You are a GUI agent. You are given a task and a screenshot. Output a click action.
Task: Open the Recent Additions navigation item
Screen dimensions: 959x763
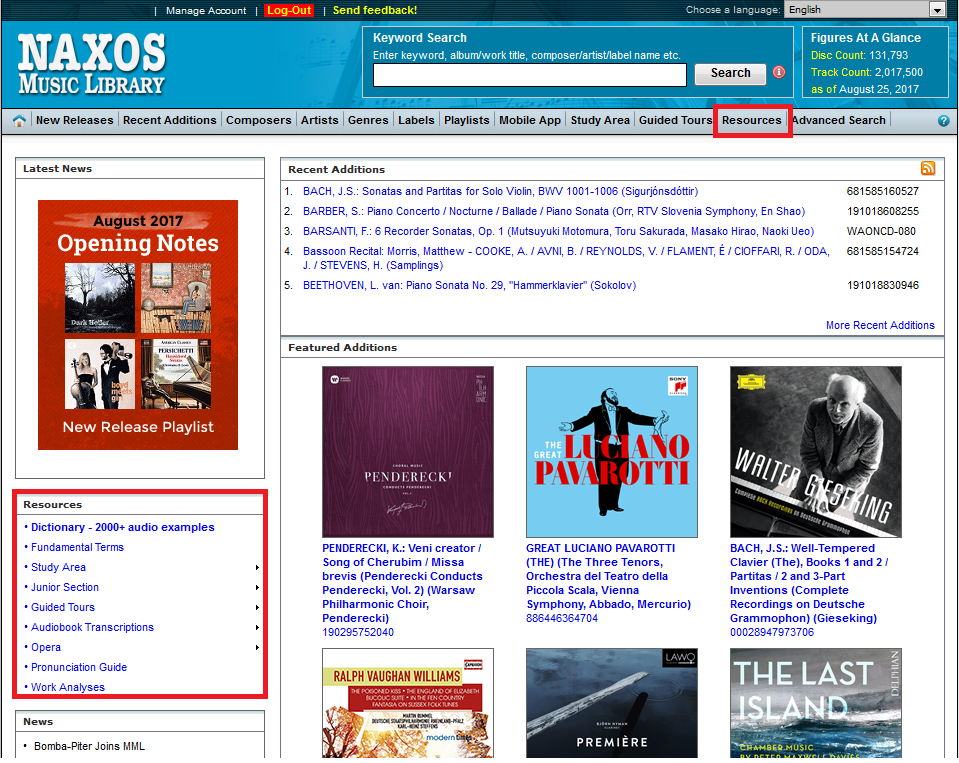[169, 120]
